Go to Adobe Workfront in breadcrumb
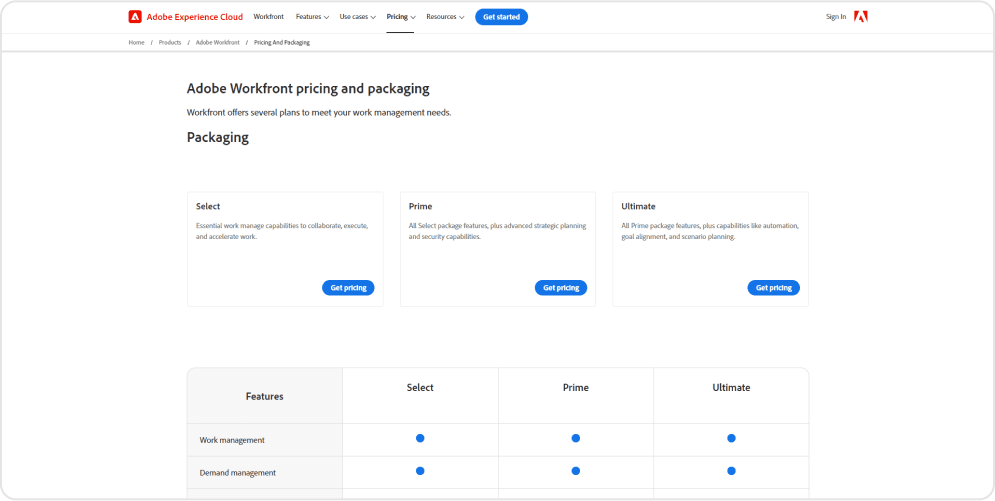 [218, 42]
